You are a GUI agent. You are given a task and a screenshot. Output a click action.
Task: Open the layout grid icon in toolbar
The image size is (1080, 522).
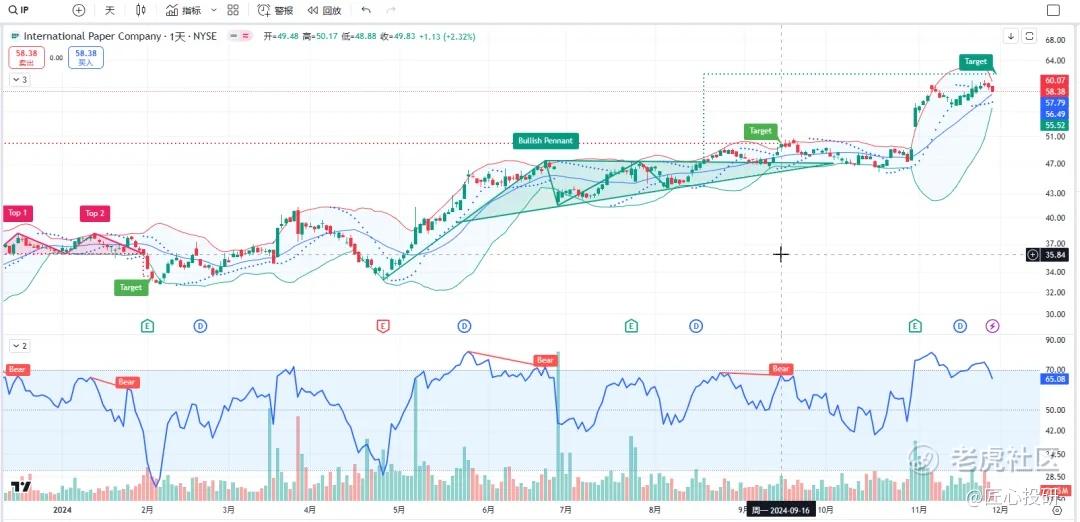click(233, 10)
